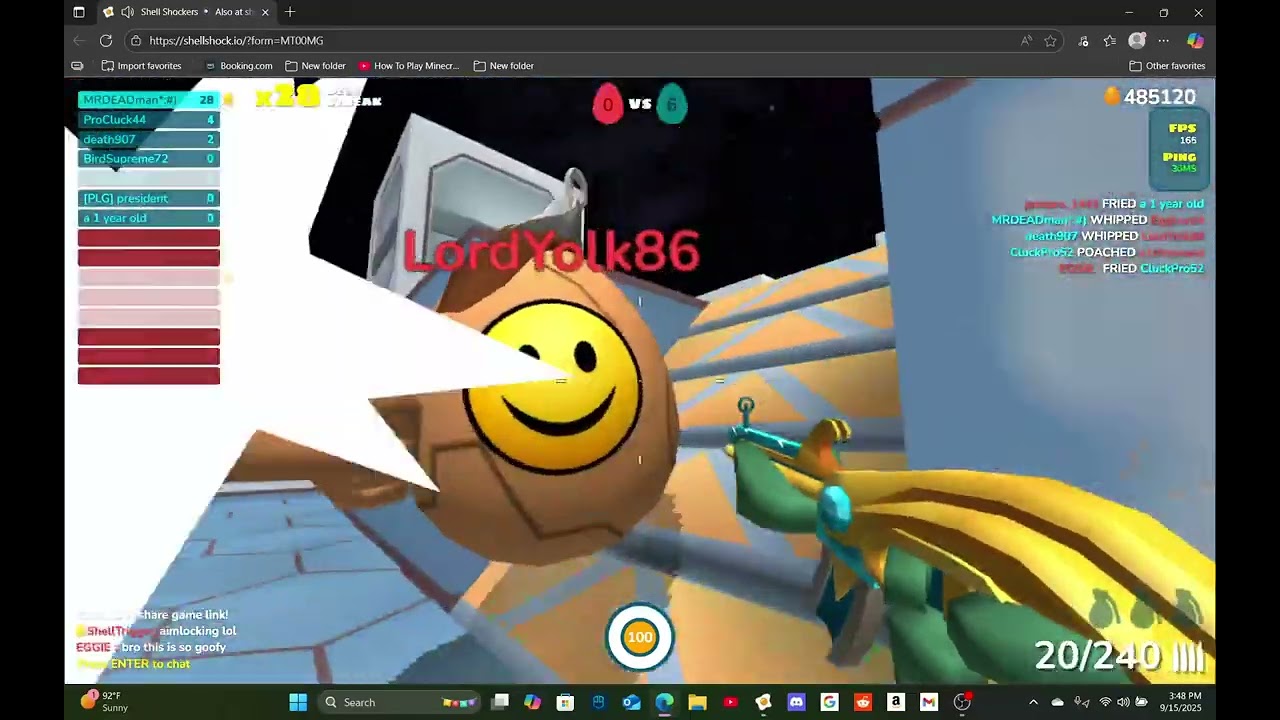Open Edge Settings and more menu
Viewport: 1280px width, 720px height.
(1164, 41)
